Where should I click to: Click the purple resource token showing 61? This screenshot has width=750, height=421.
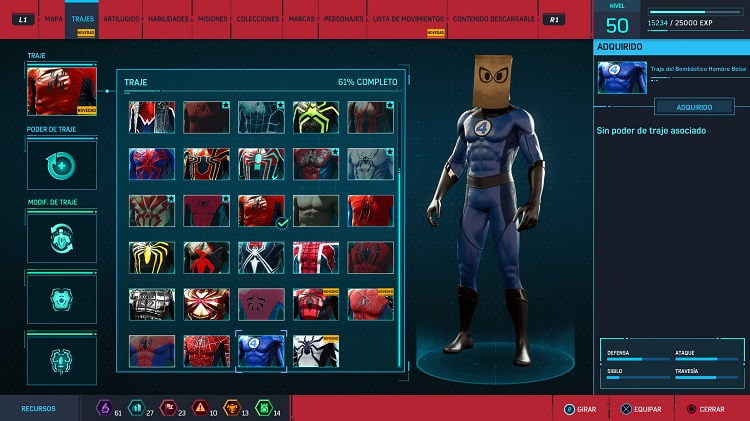104,408
